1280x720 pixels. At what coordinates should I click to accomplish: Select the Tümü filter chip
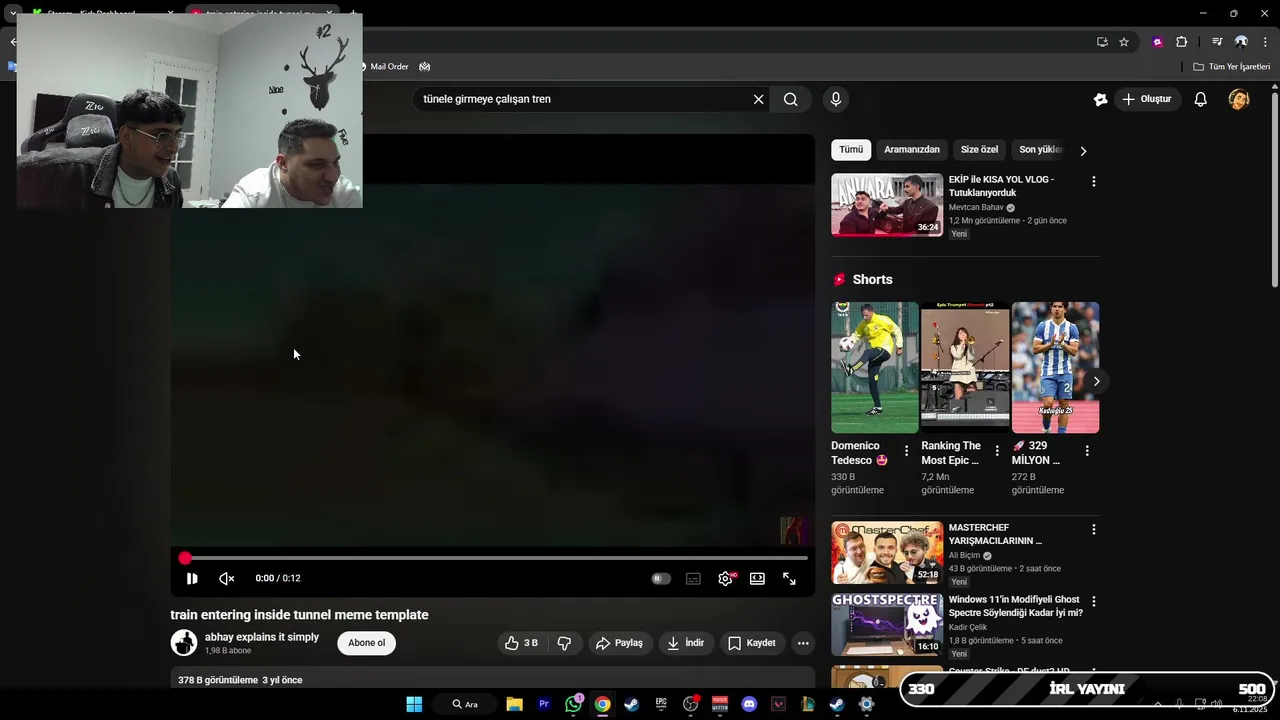point(851,150)
